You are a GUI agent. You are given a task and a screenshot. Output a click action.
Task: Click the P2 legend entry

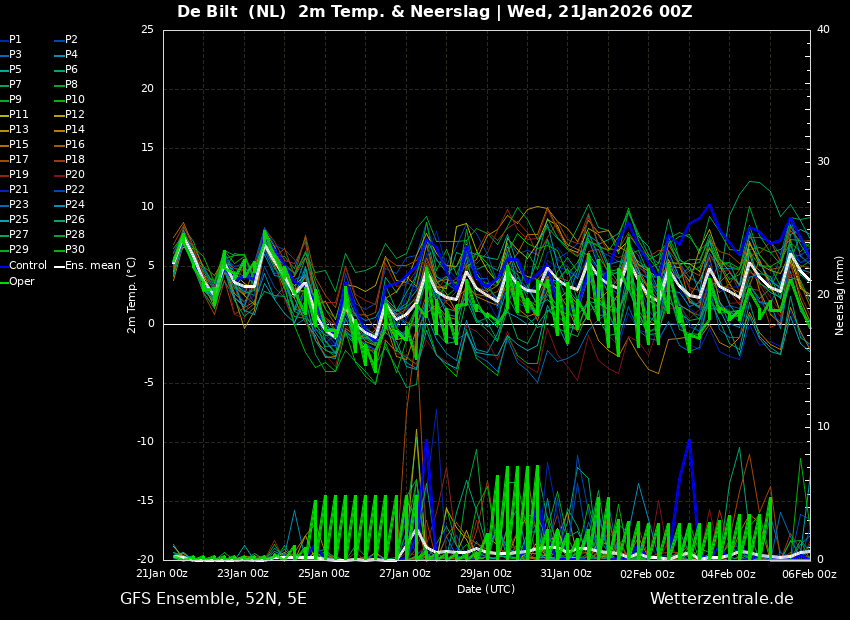71,40
